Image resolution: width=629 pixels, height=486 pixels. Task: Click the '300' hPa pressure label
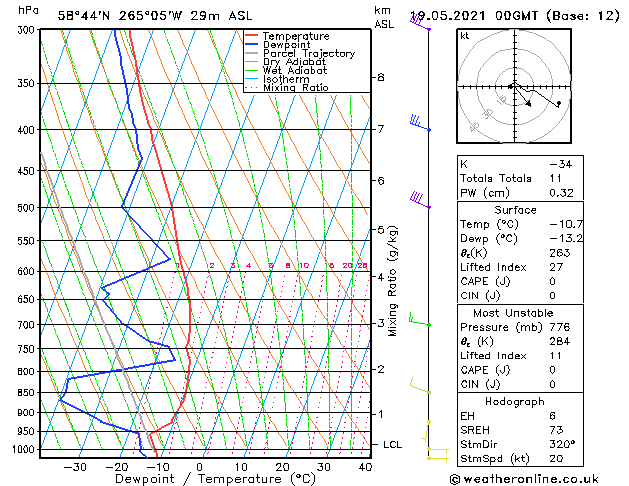[28, 30]
